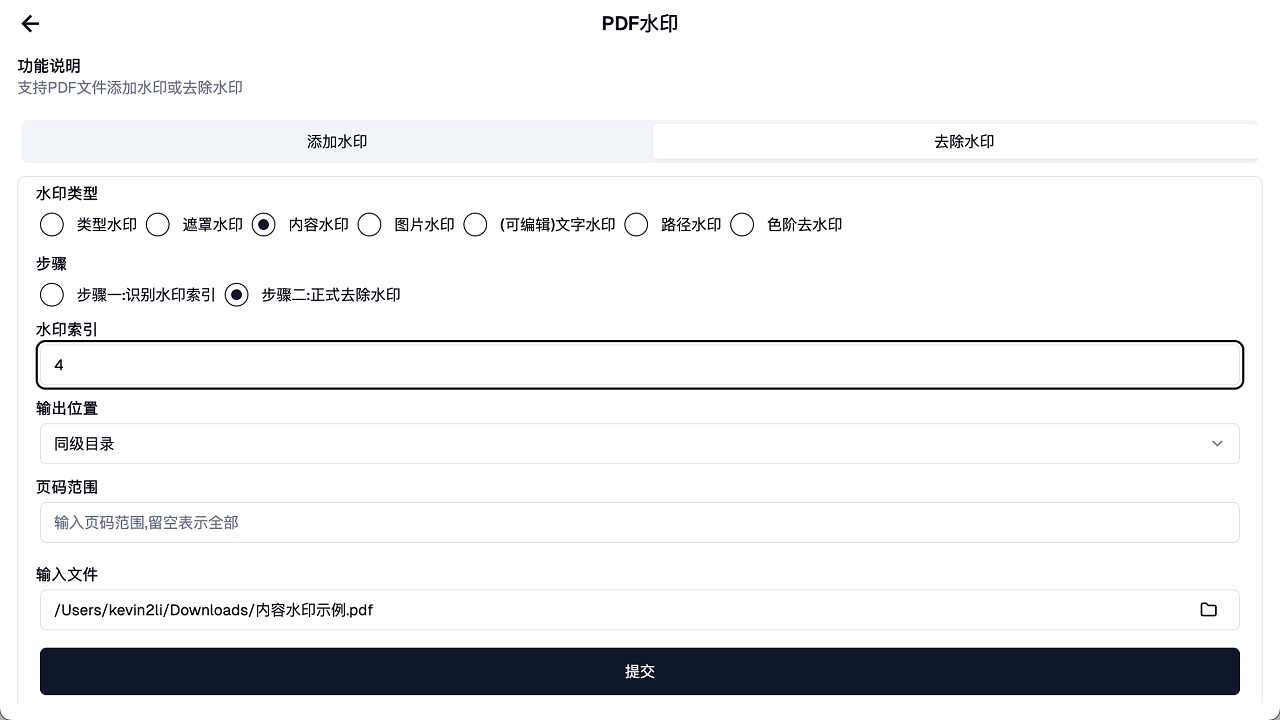This screenshot has width=1280, height=720.
Task: Click the 提交 submit button
Action: 640,671
